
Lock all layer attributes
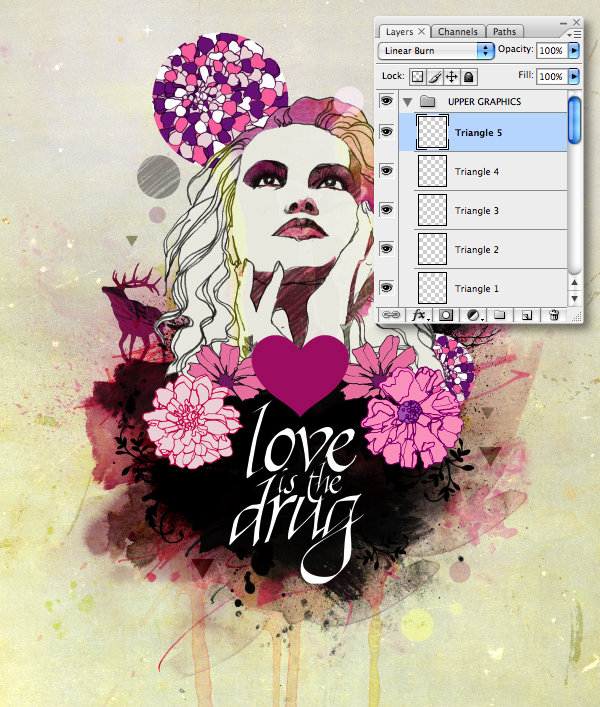pos(468,77)
